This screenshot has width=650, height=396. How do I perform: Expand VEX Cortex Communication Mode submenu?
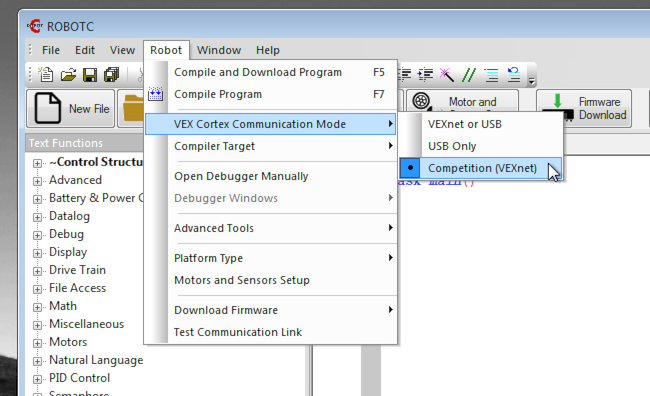click(x=271, y=124)
